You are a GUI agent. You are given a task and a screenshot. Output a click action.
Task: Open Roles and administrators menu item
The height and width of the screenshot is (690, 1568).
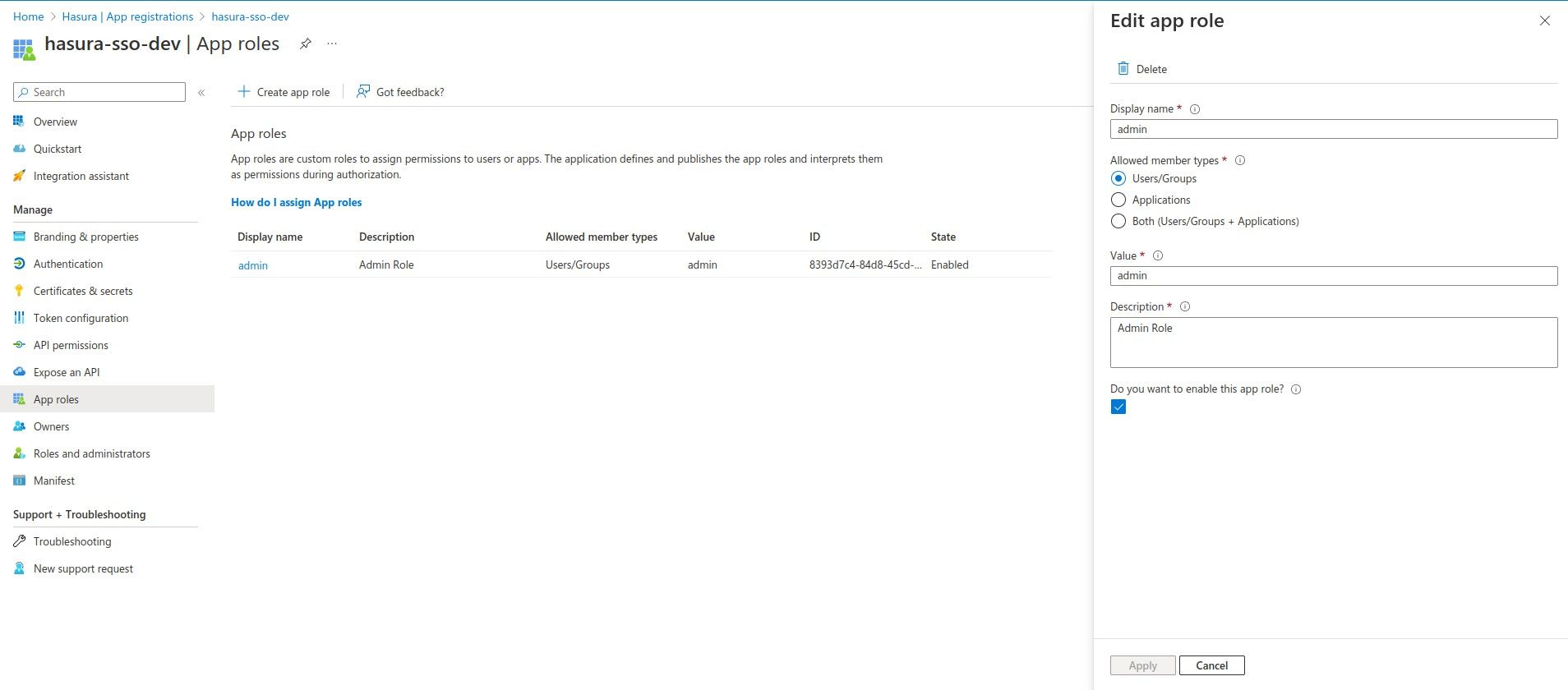pyautogui.click(x=92, y=453)
